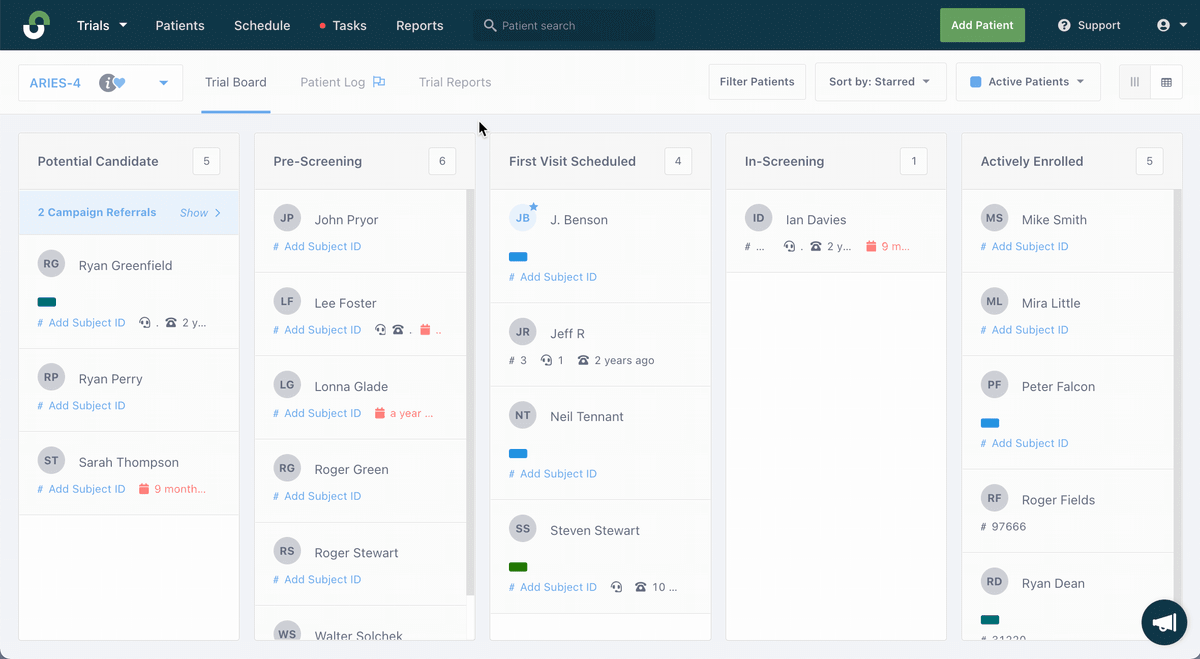Screen dimensions: 1200x659
Task: Click the flag icon beside Patient Log
Action: 379,82
